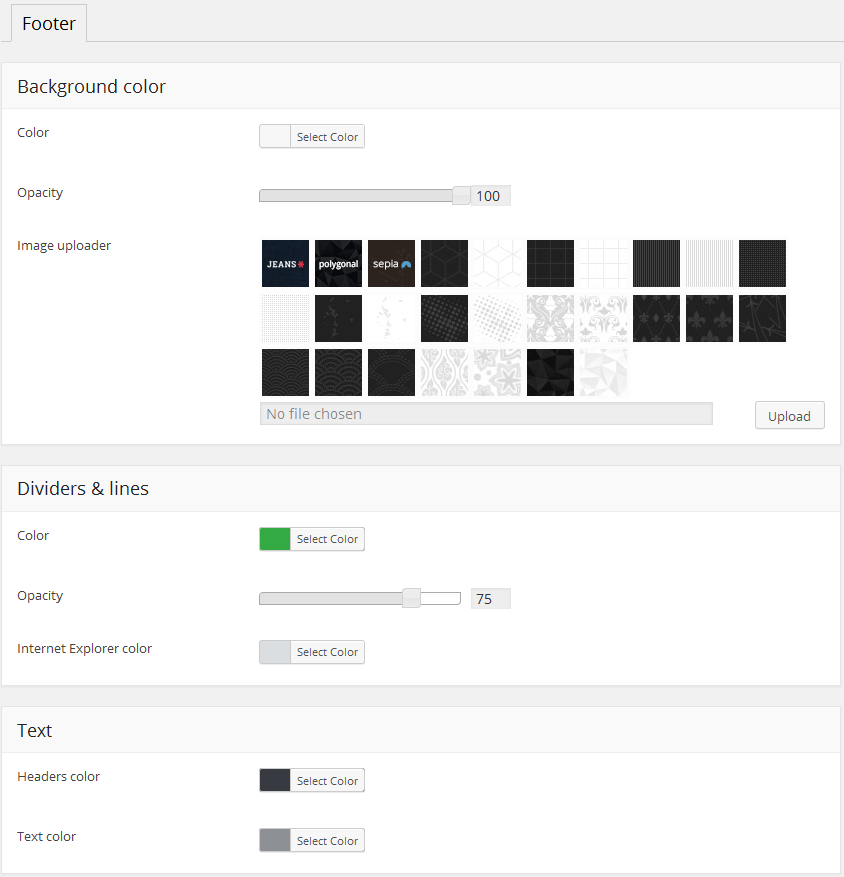
Task: Click the Headers color dark swatch
Action: pos(275,780)
